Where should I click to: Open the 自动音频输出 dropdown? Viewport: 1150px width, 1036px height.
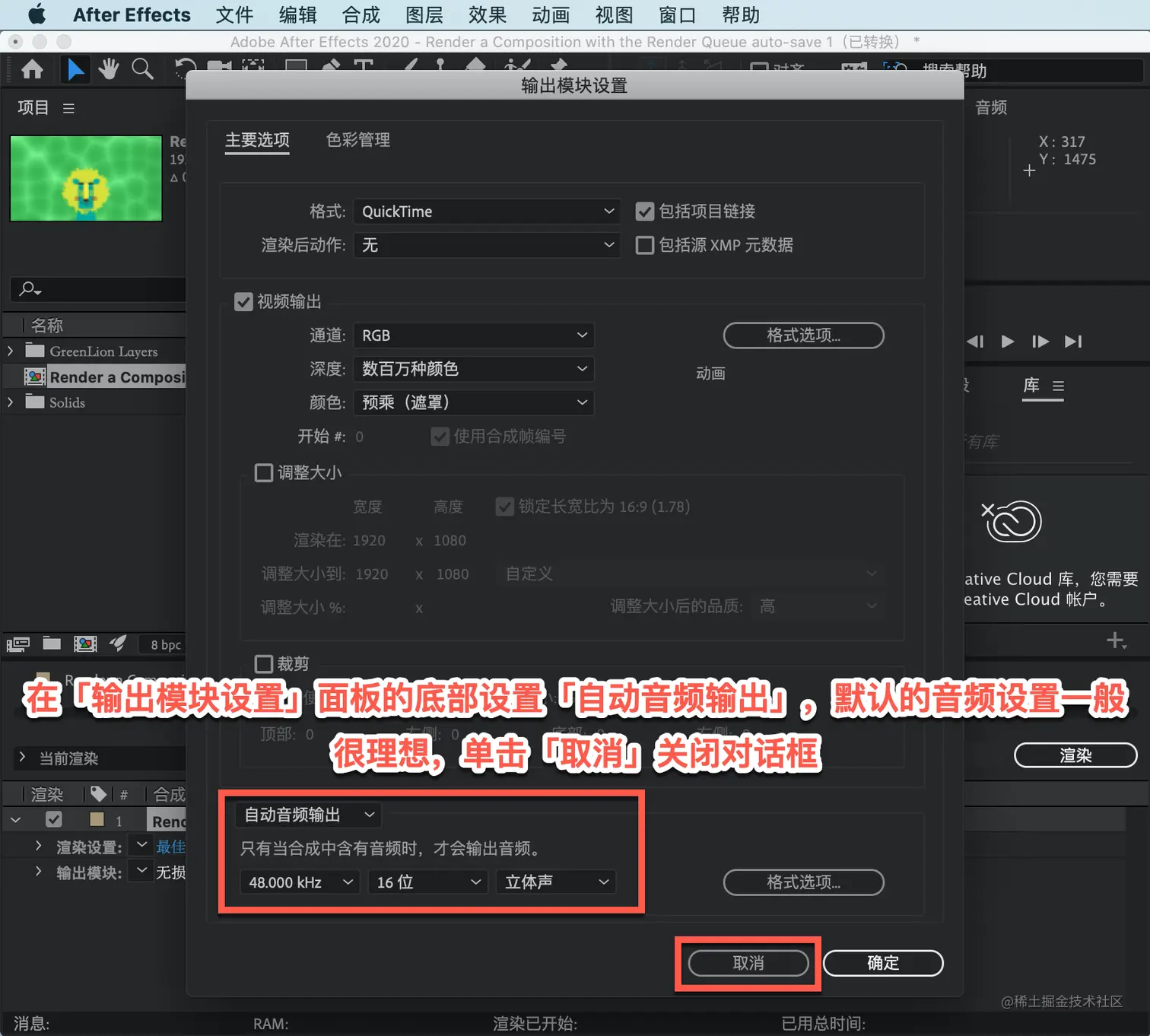[x=308, y=815]
